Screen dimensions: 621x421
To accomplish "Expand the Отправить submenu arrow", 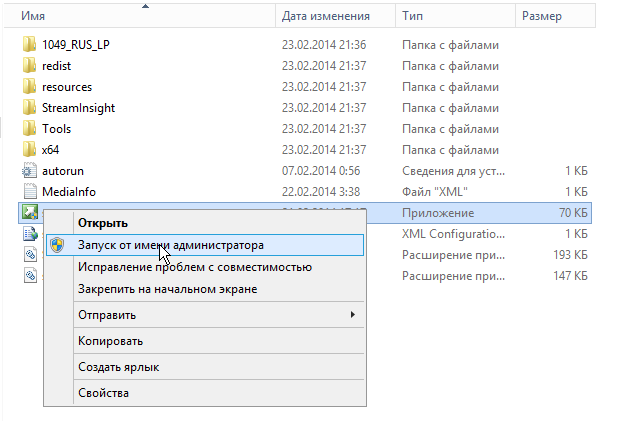I will [x=351, y=316].
